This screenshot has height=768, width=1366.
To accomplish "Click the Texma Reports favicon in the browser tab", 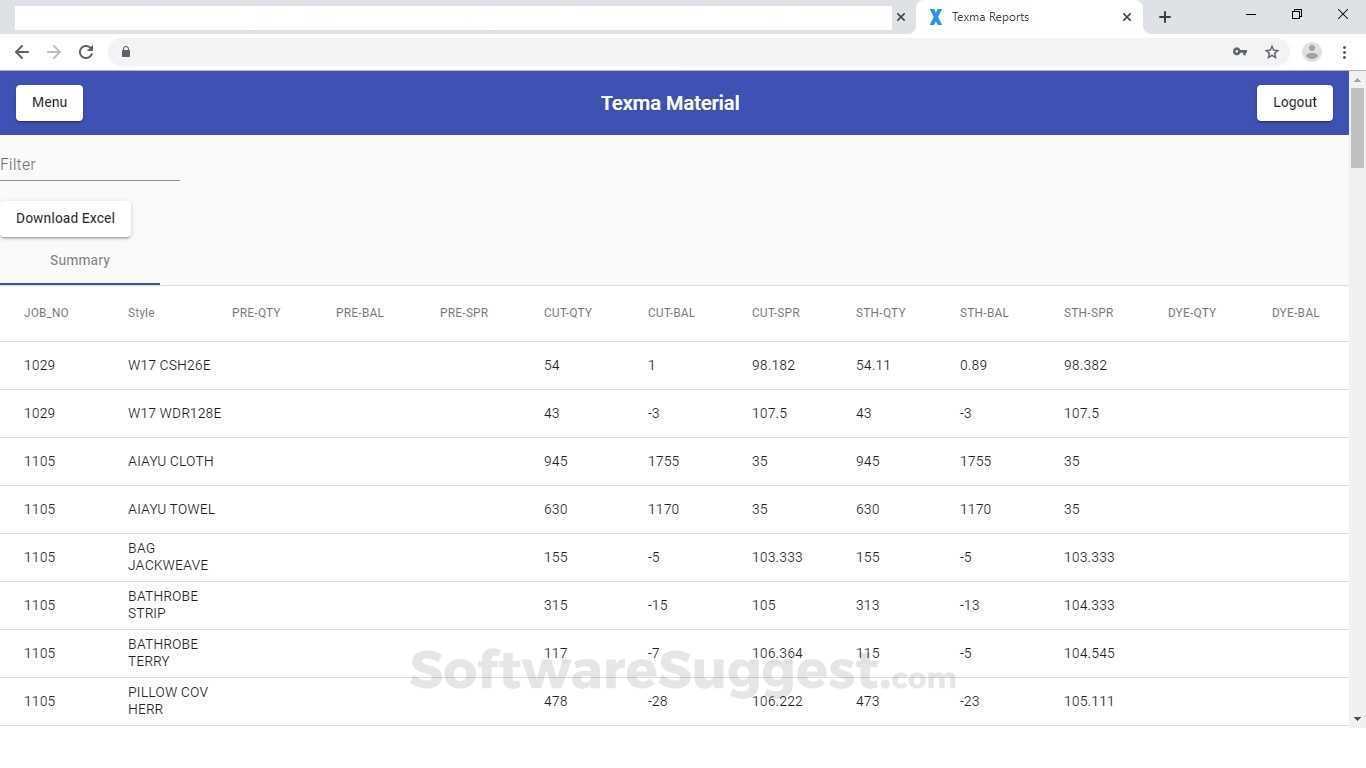I will click(x=935, y=16).
